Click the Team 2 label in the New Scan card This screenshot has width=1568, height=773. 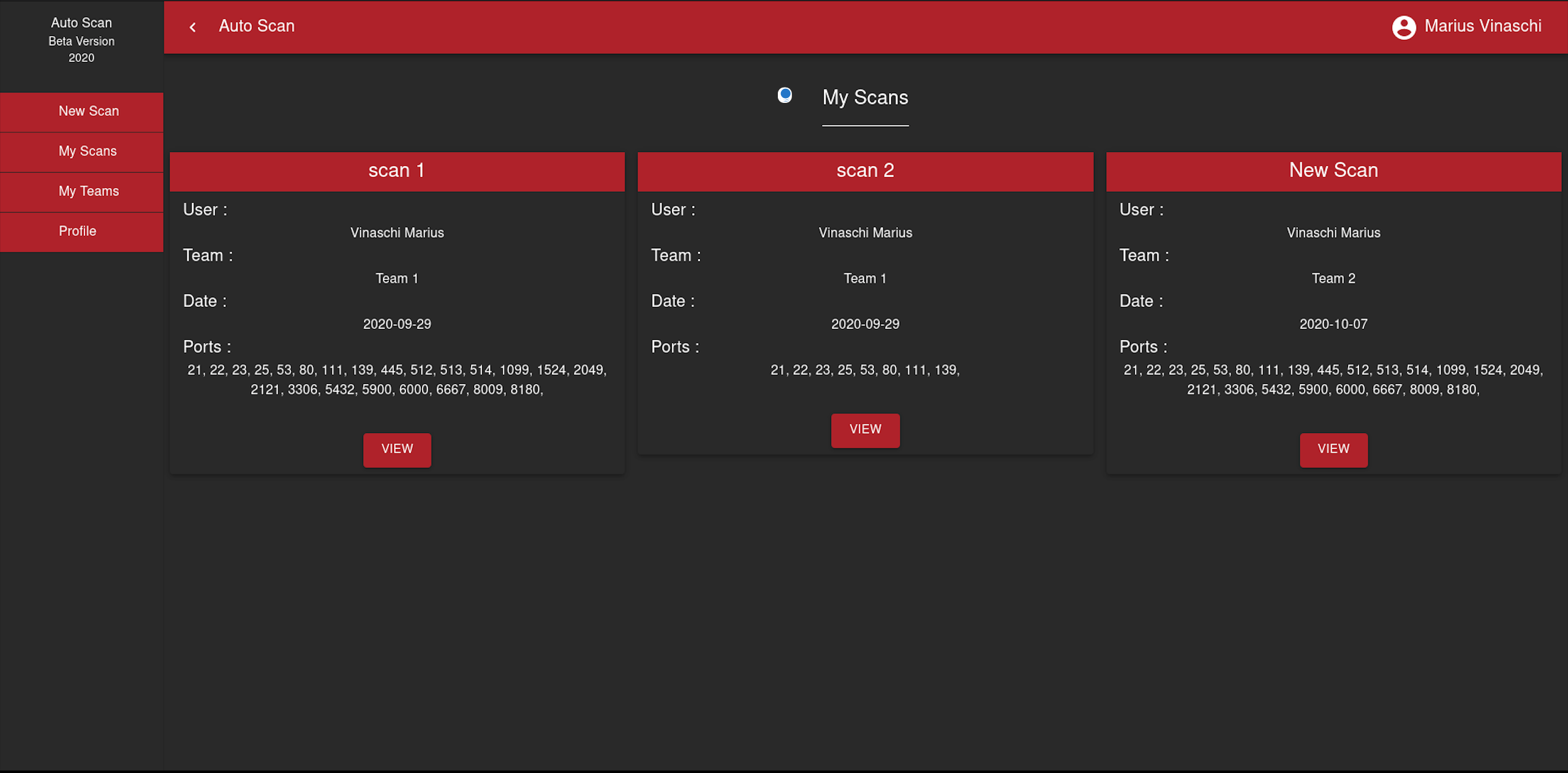pyautogui.click(x=1333, y=279)
